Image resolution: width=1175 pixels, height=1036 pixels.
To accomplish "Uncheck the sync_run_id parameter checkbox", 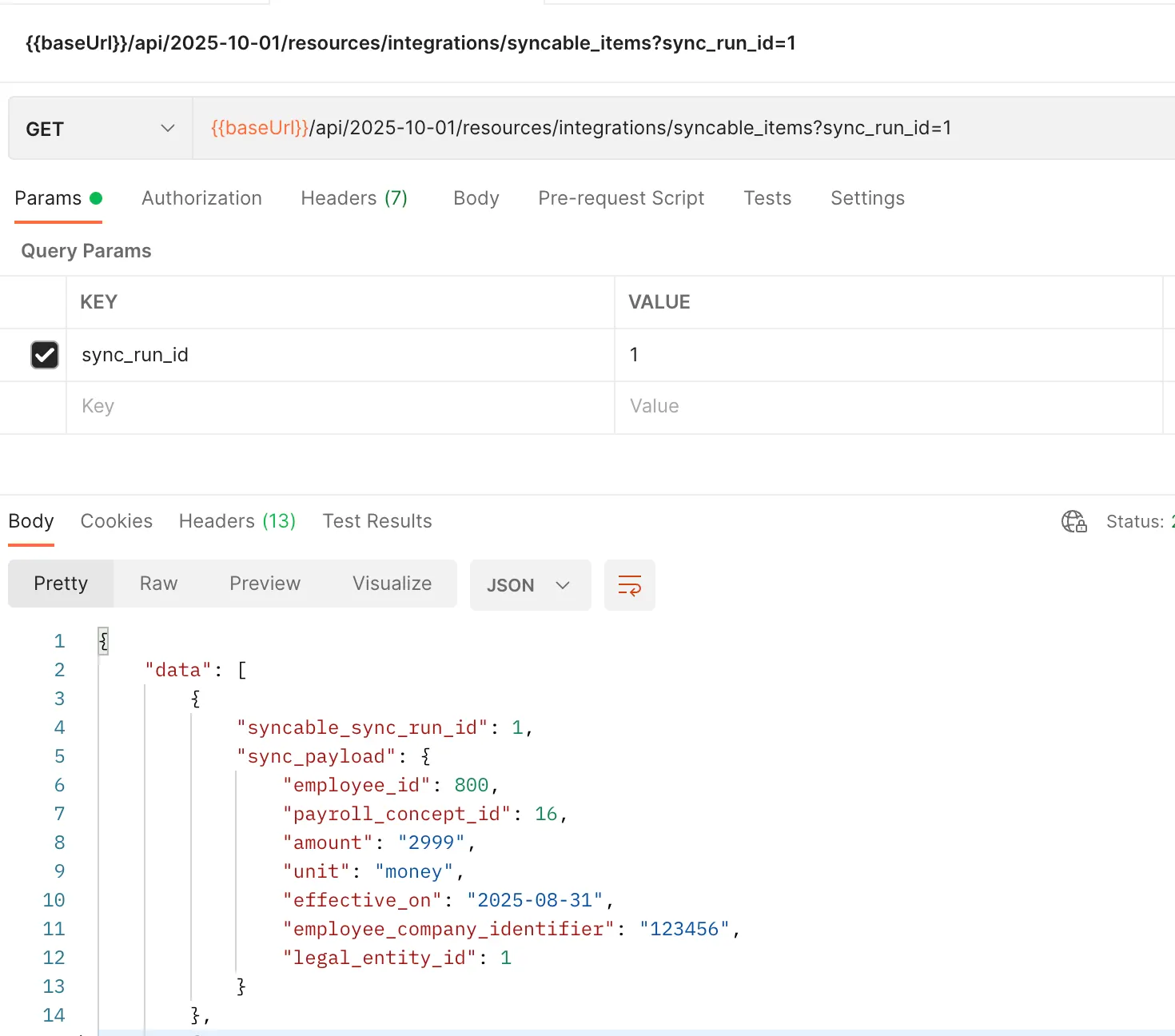I will (x=45, y=355).
